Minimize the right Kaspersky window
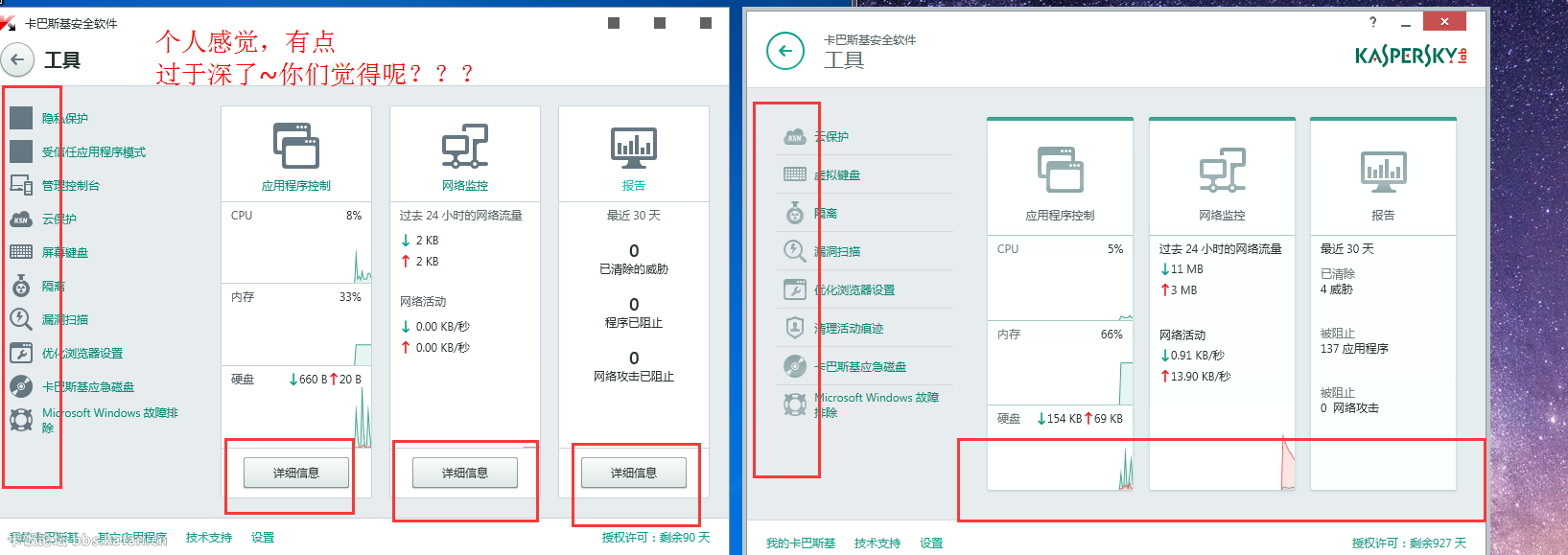1568x555 pixels. pos(1405,23)
